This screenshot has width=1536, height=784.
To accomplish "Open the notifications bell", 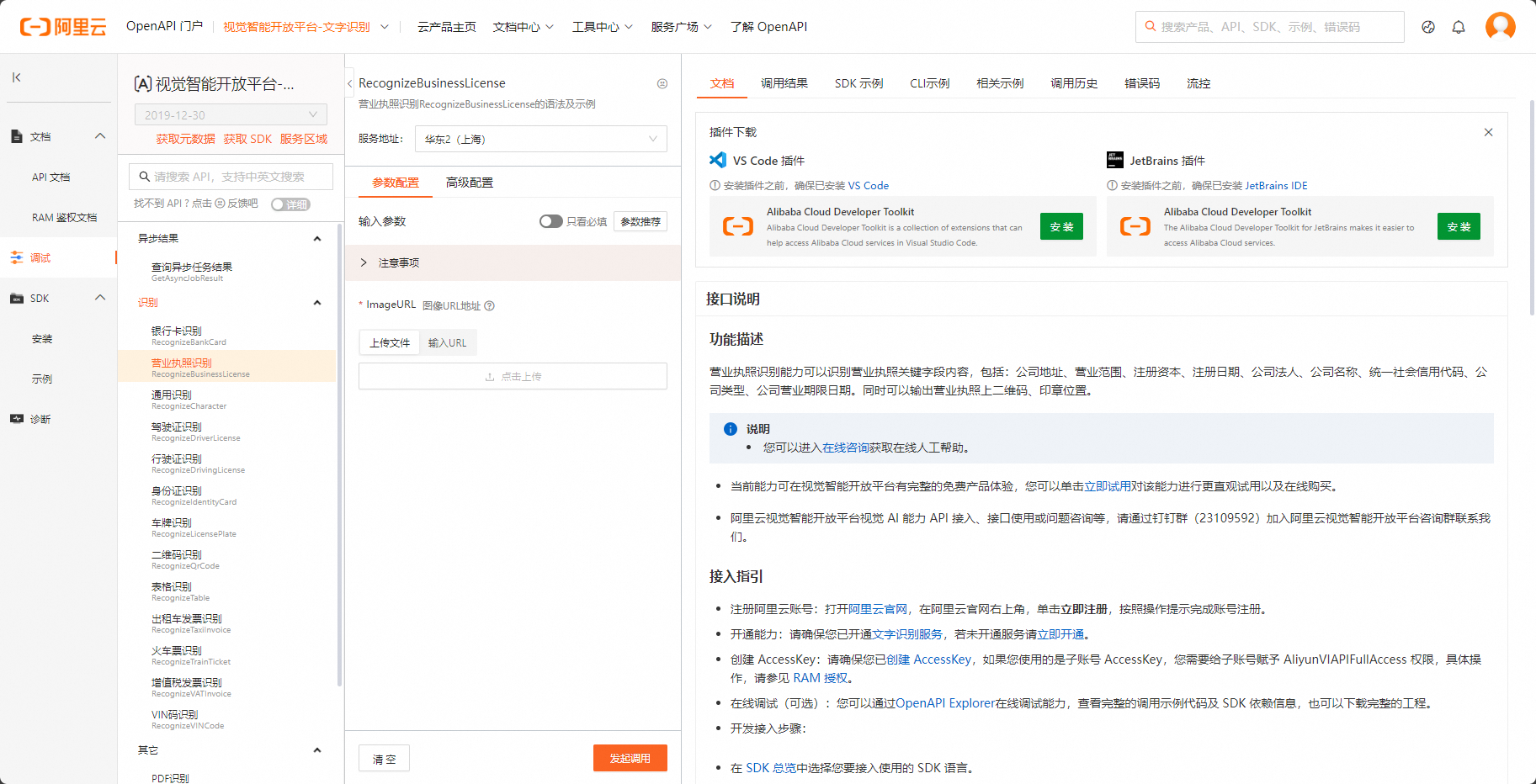I will 1459,27.
